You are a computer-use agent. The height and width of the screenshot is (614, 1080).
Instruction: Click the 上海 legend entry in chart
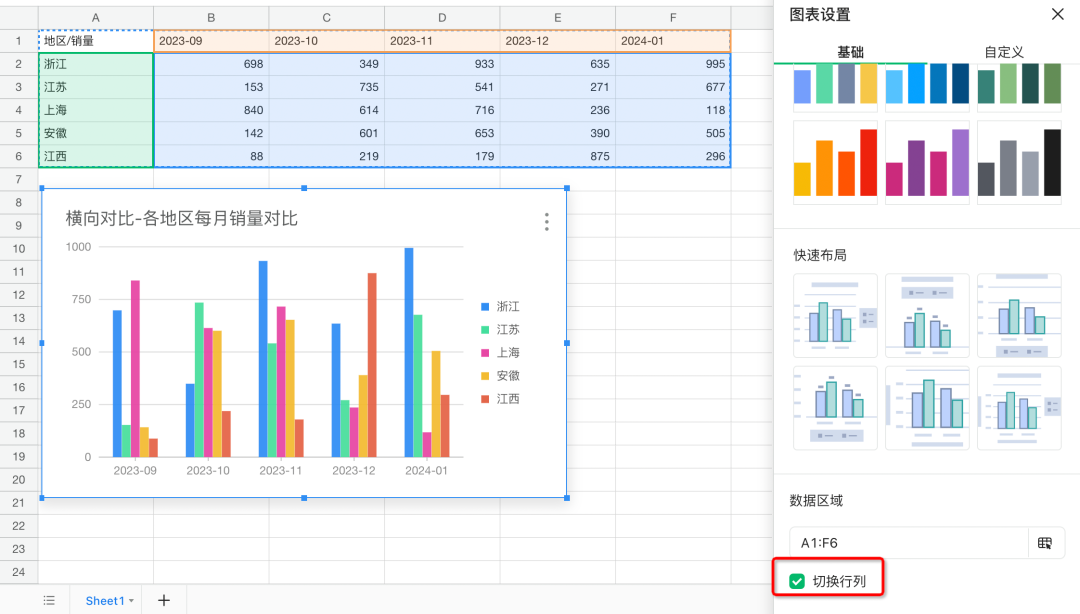tap(501, 353)
